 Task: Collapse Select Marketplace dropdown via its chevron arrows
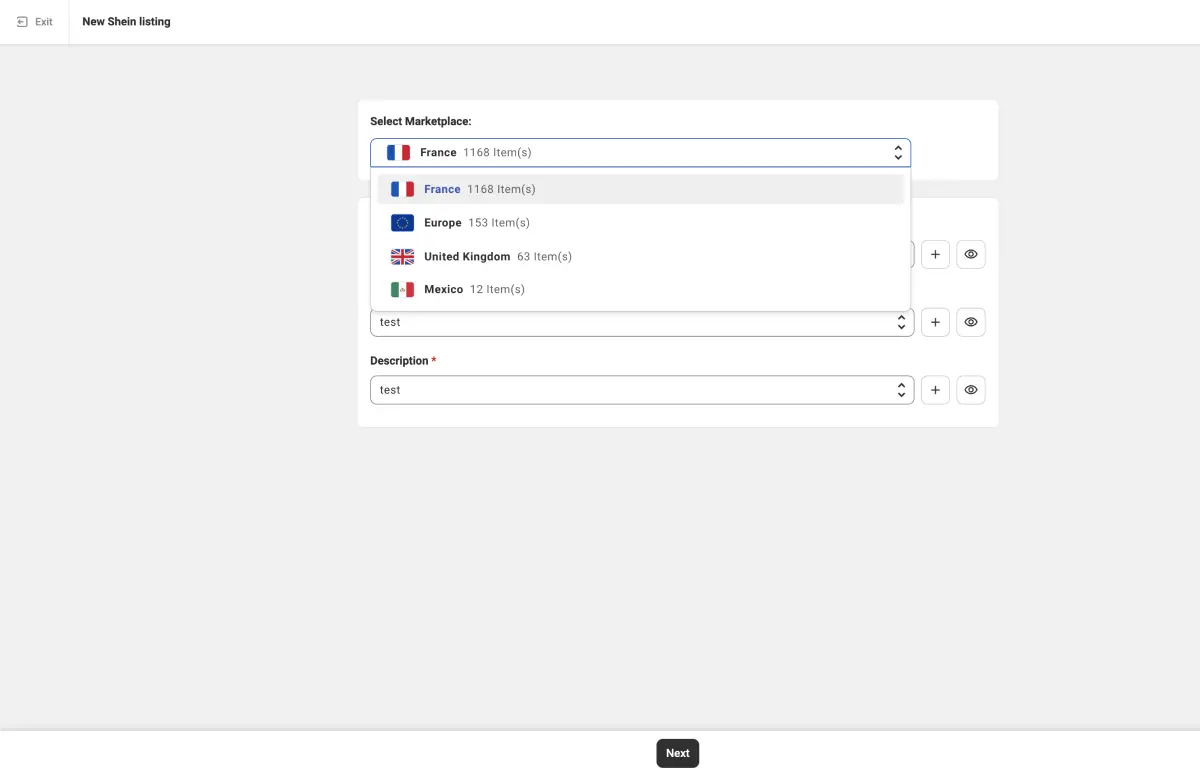click(x=897, y=153)
